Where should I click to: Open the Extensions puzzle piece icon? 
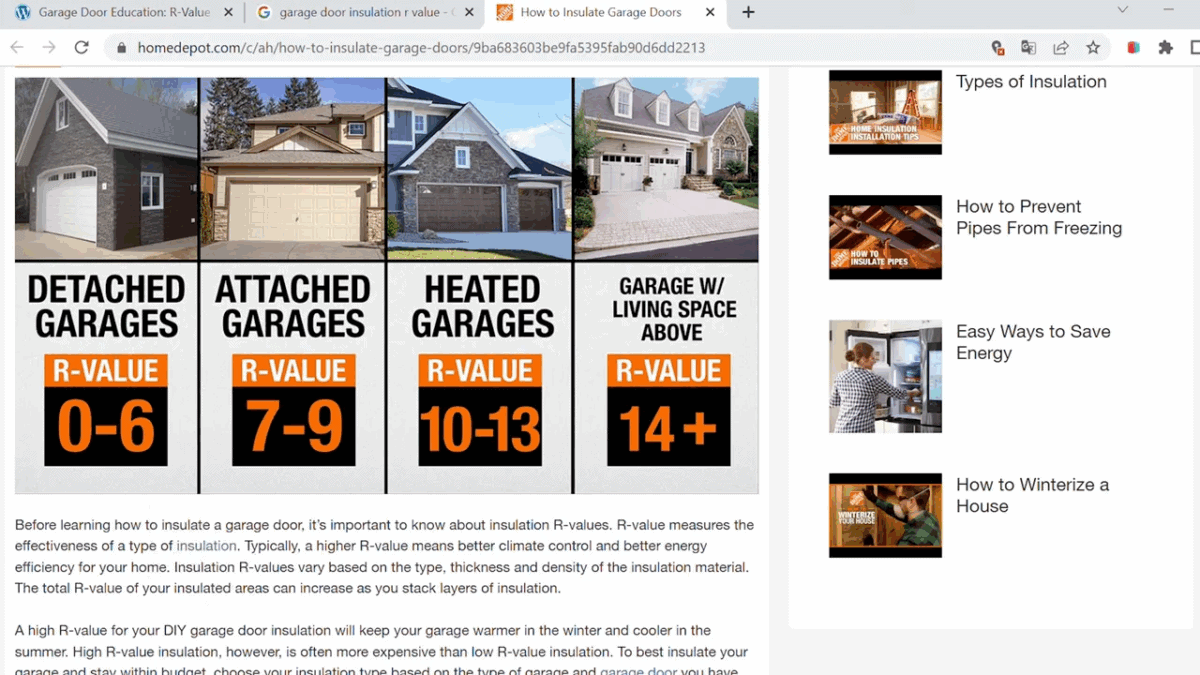tap(1165, 47)
